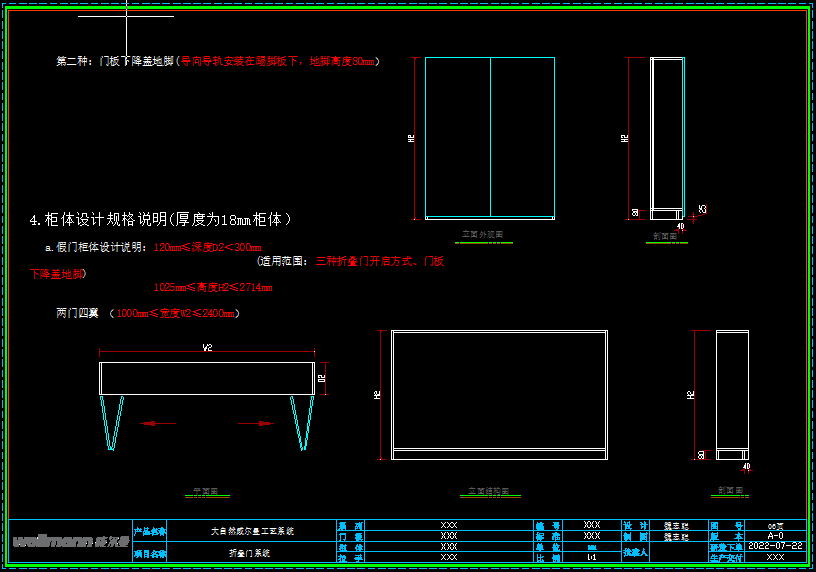Click the right cyan folding door symbol
816x572 pixels.
[301, 422]
